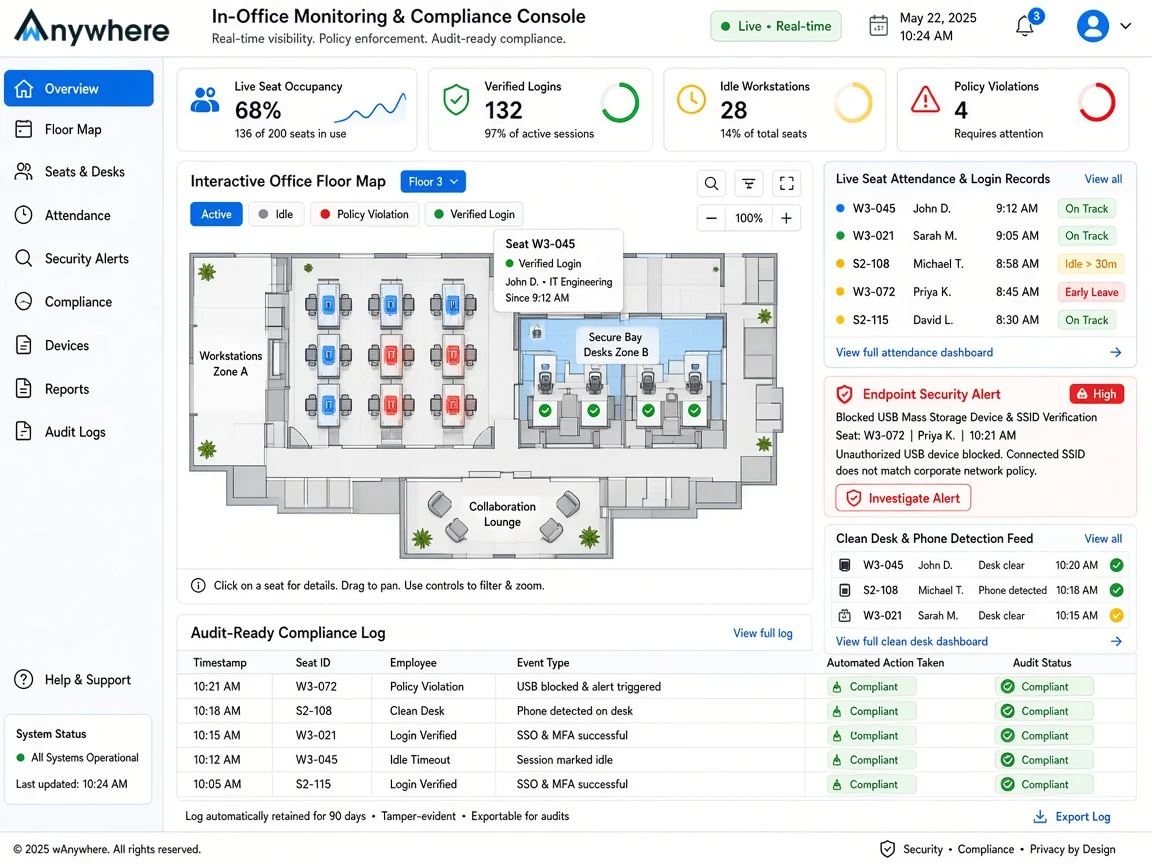Open Reports page

click(79, 389)
